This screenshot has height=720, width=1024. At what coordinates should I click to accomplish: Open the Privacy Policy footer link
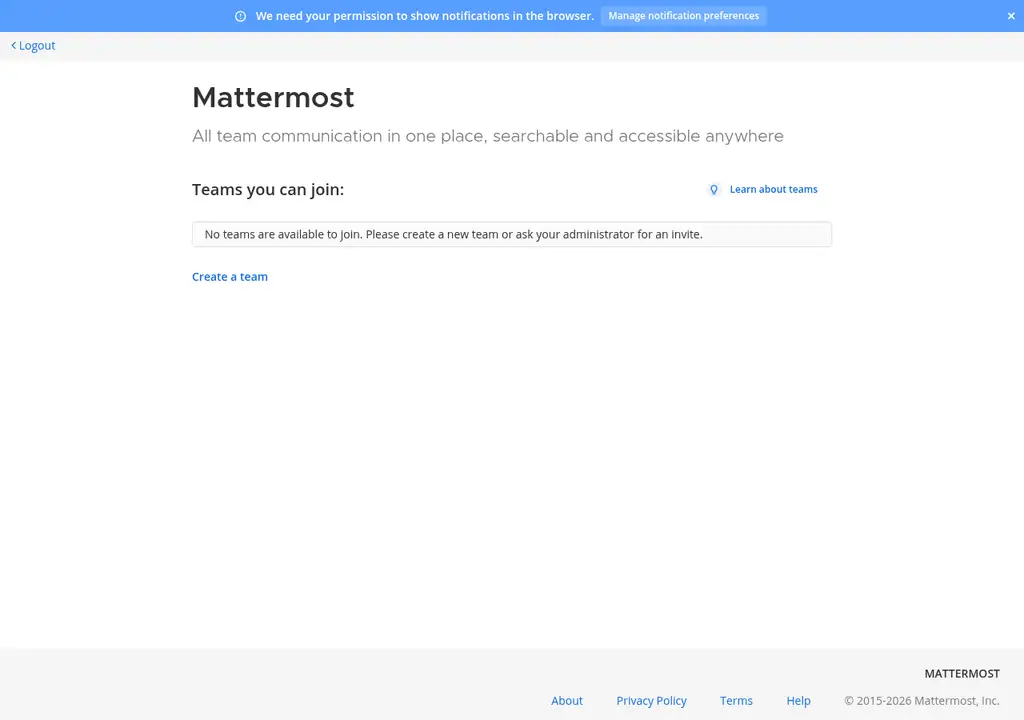[x=651, y=700]
